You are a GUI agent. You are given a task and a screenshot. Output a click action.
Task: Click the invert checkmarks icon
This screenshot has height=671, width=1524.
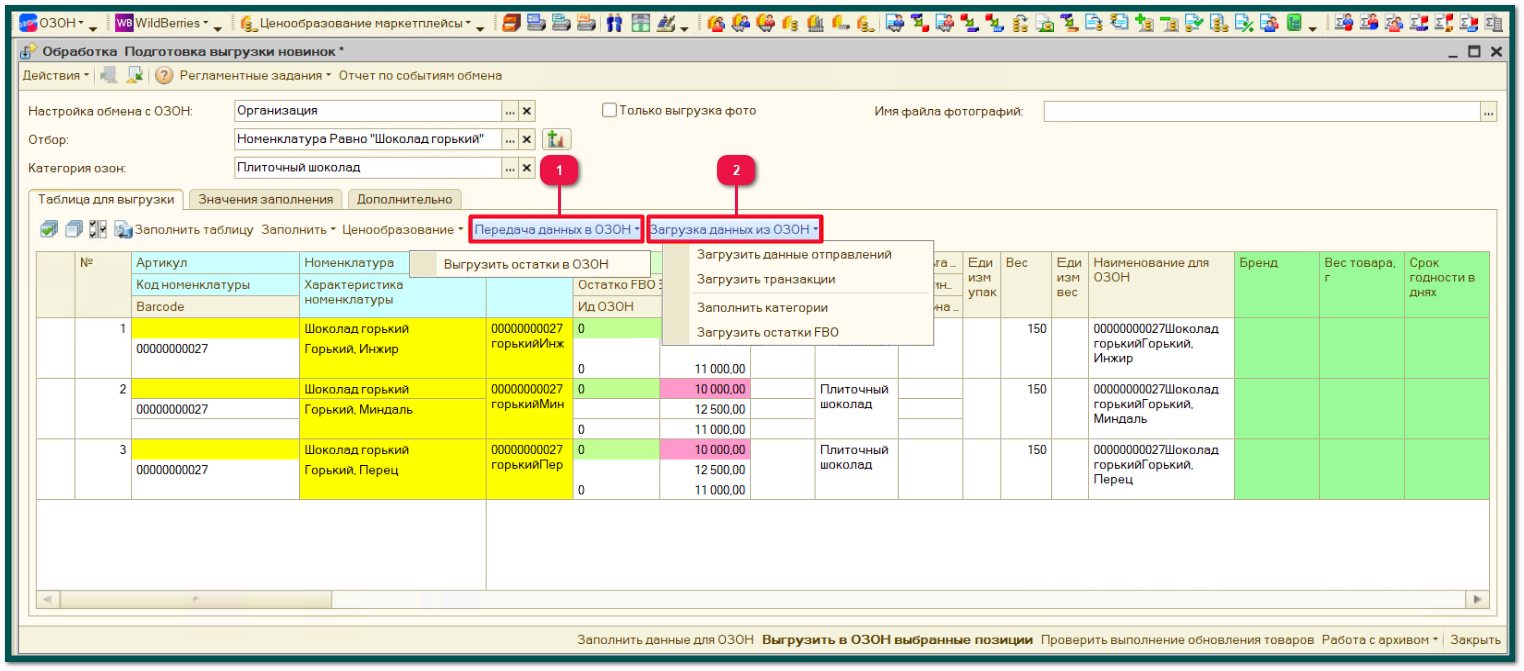tap(98, 230)
